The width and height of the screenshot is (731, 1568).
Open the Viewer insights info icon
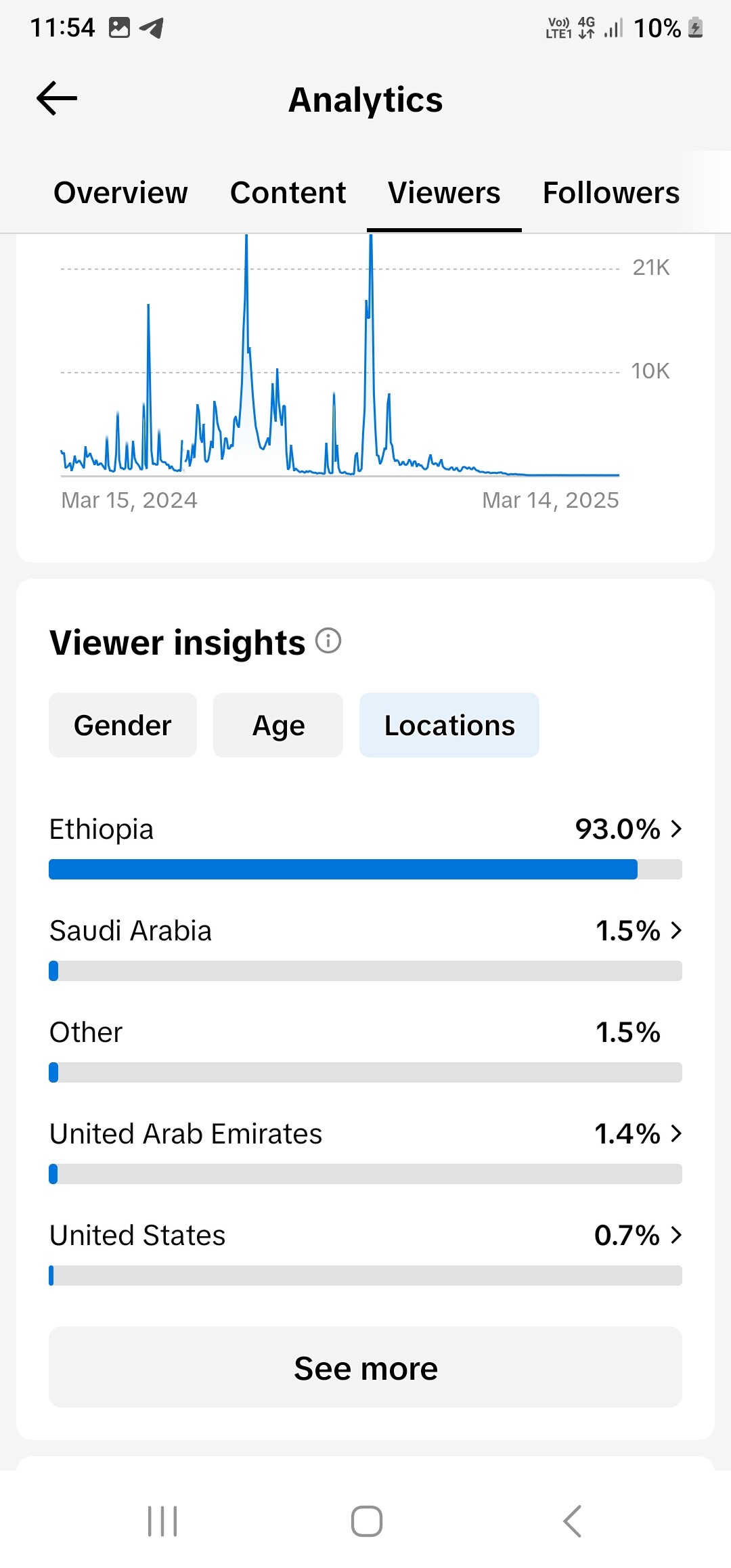[x=328, y=640]
